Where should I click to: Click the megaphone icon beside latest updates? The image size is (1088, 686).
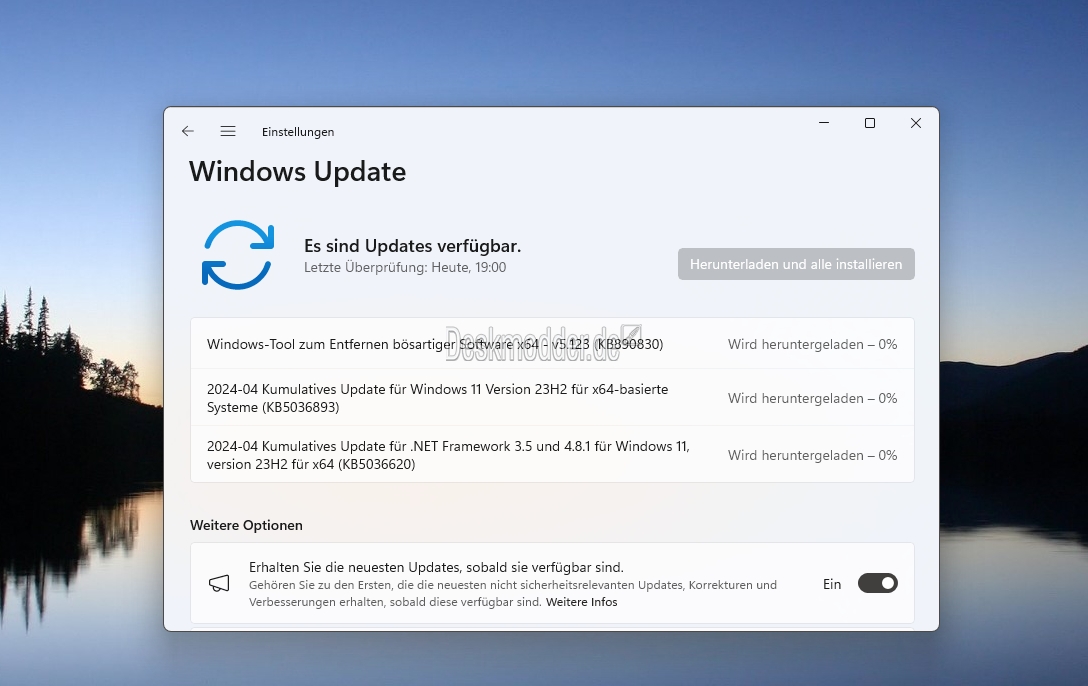pos(219,583)
